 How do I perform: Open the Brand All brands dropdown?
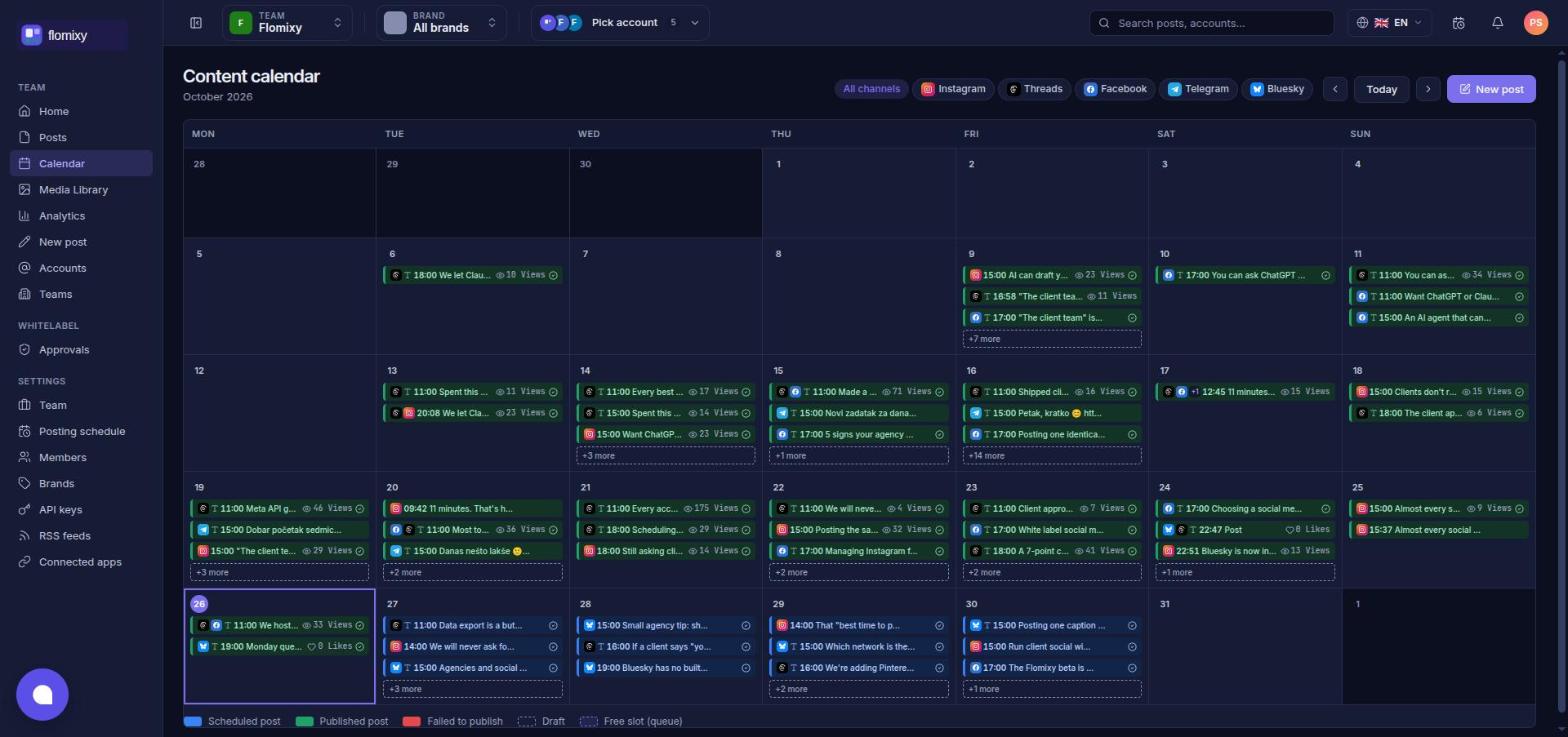click(x=441, y=23)
